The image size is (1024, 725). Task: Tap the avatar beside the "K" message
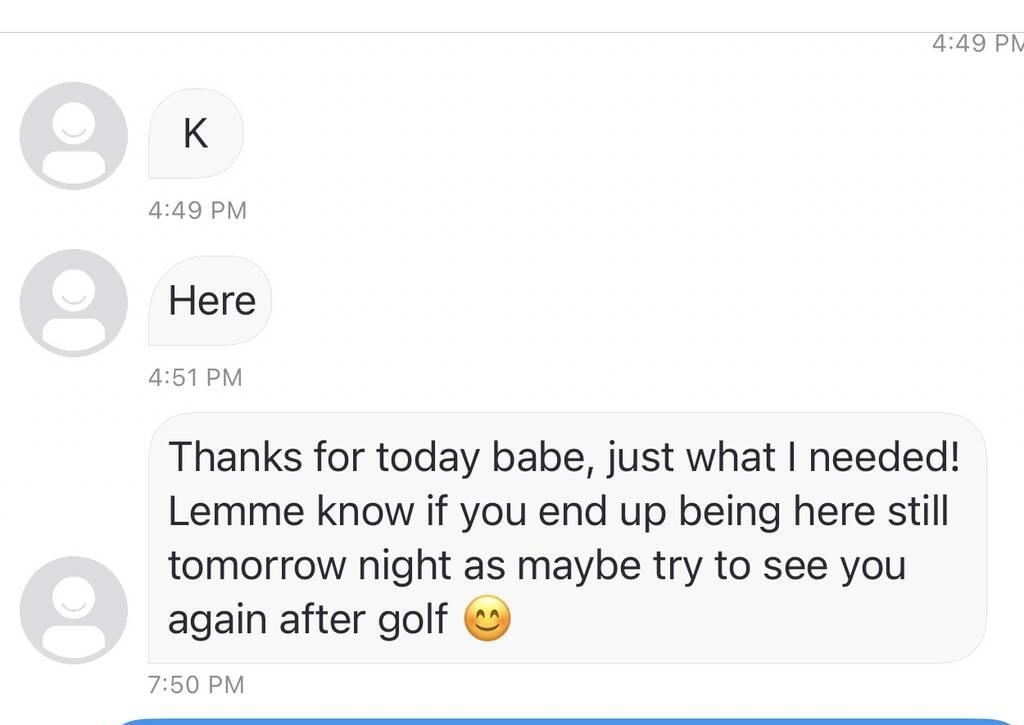[73, 135]
